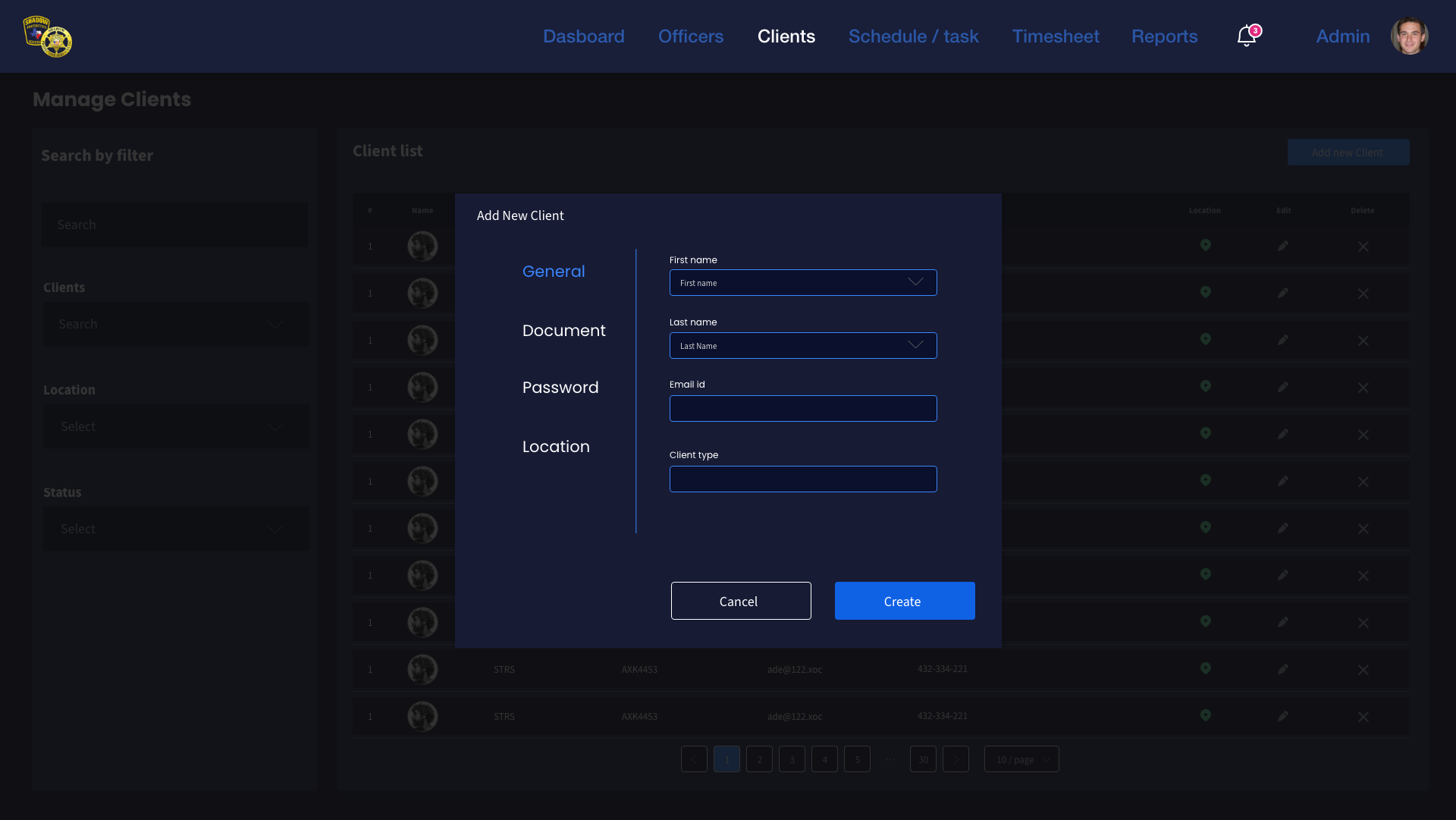
Task: Expand the First name dropdown
Action: pyautogui.click(x=915, y=282)
